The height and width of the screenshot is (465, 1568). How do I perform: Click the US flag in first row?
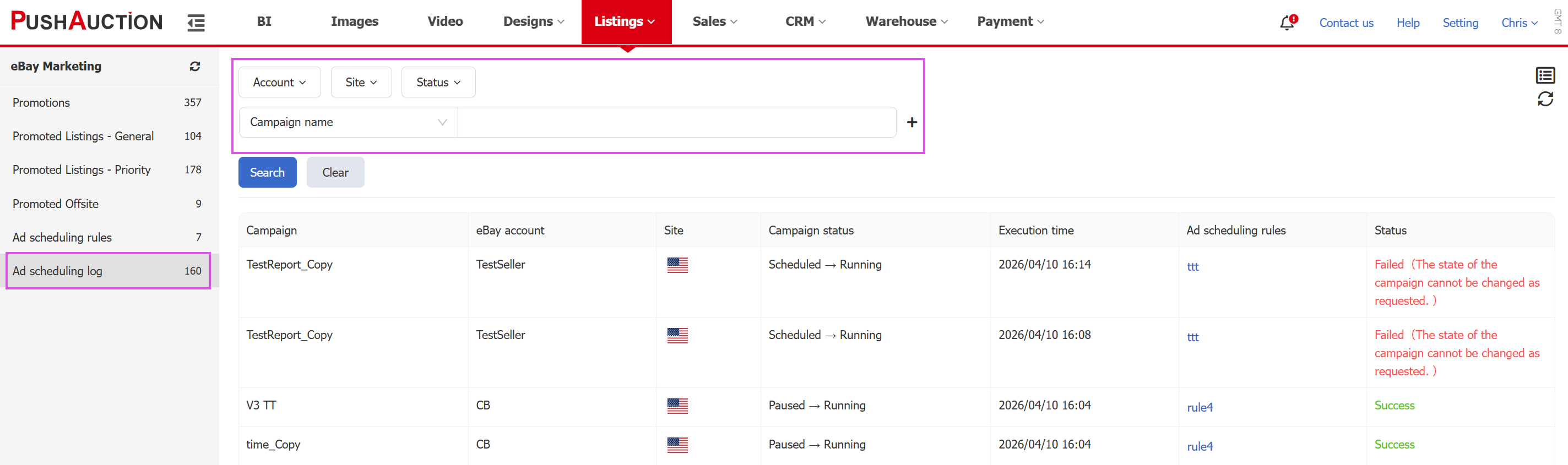[677, 265]
